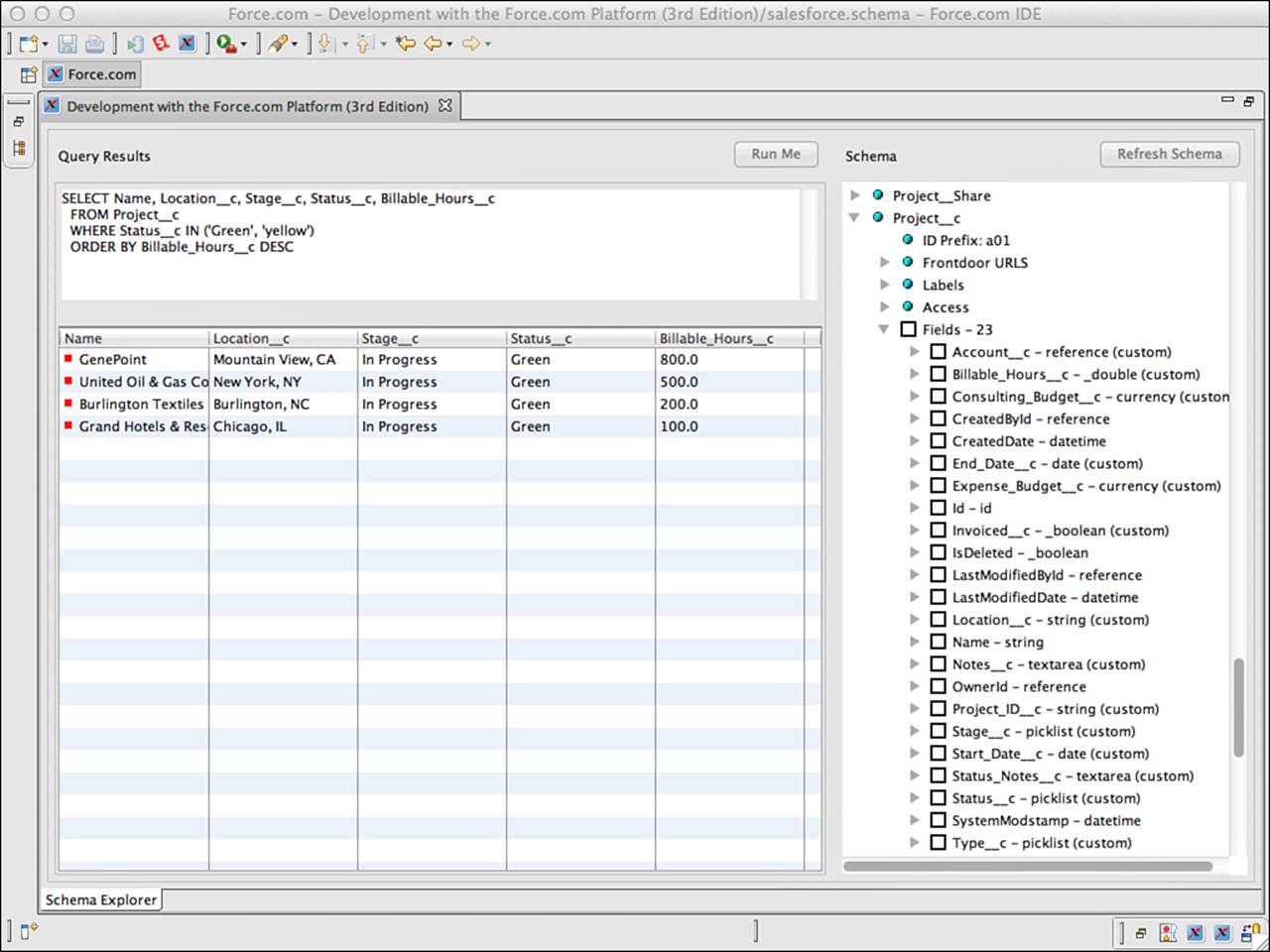Sort results by the Name column header

(x=135, y=338)
